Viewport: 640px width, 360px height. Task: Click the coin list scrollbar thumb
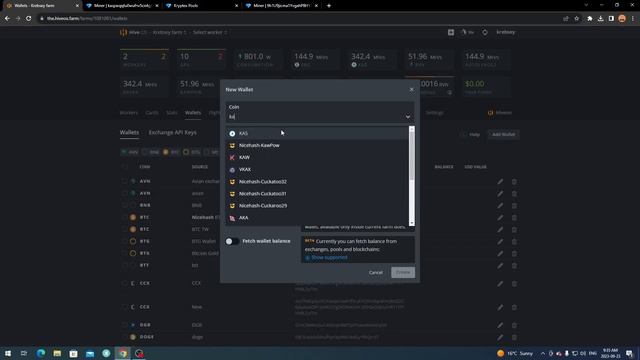pyautogui.click(x=411, y=156)
